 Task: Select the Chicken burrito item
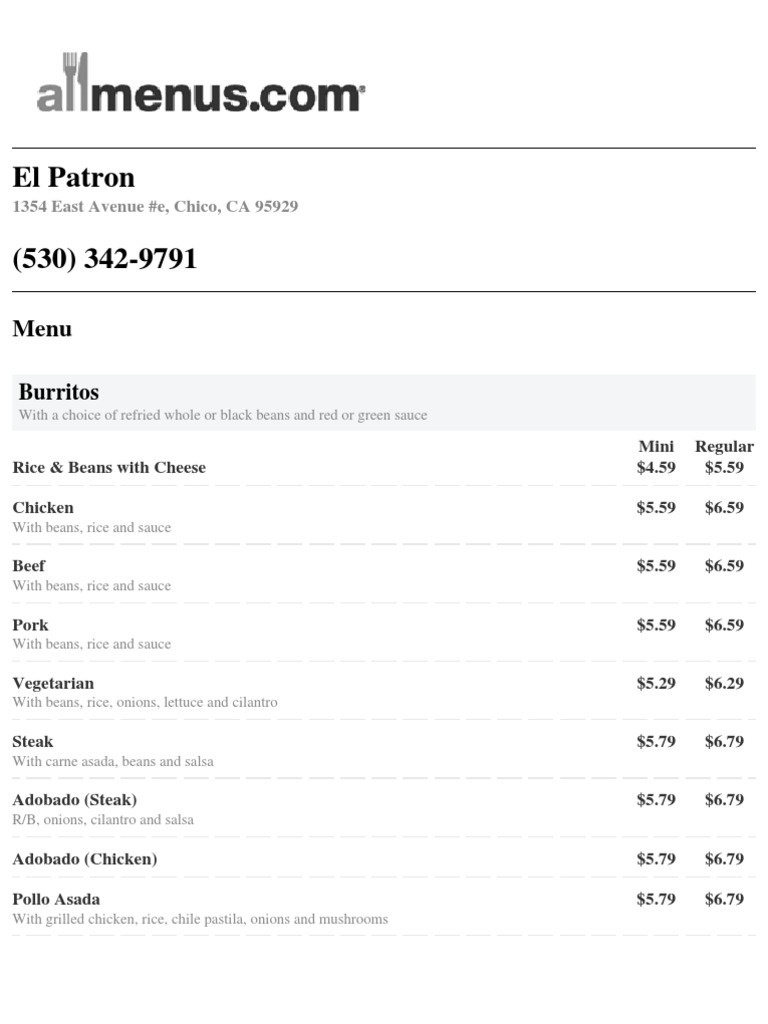[x=43, y=507]
